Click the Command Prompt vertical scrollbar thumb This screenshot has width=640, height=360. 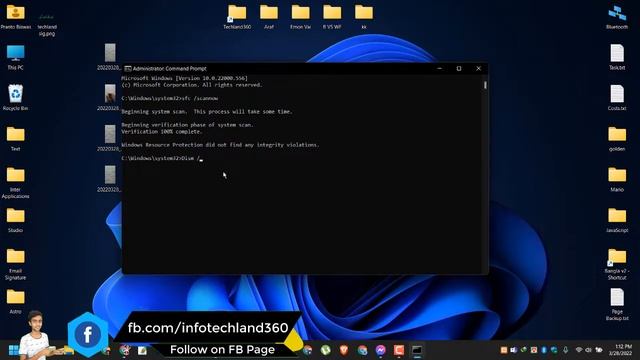485,85
